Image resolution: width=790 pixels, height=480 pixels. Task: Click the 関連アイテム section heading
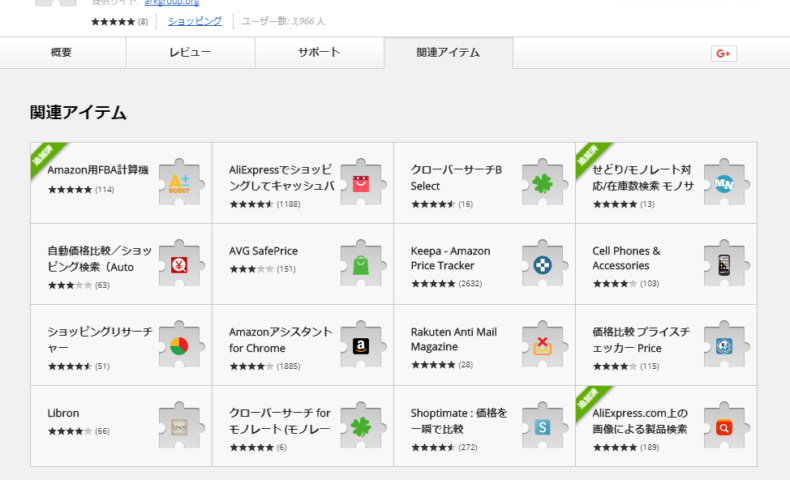click(x=78, y=112)
